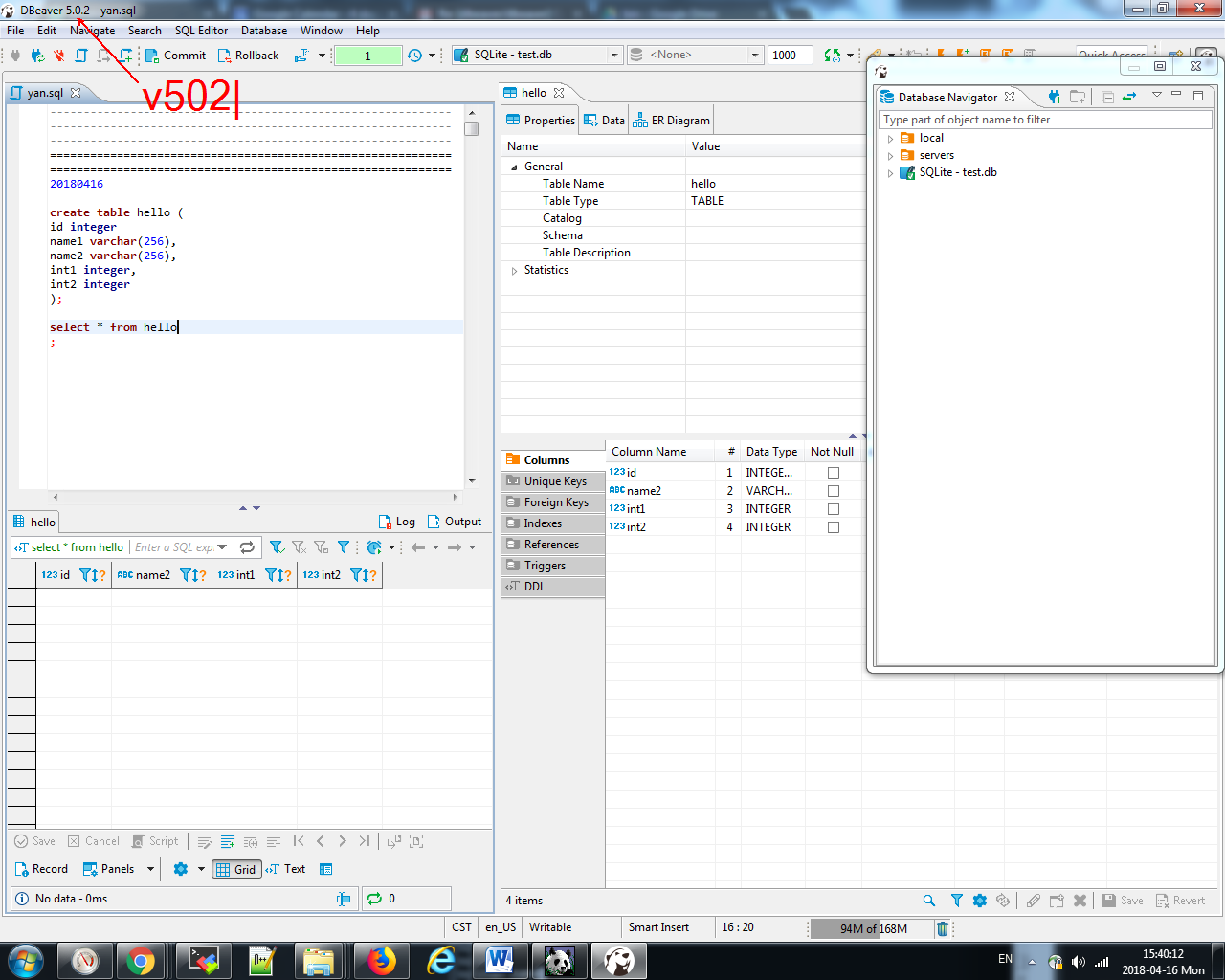Toggle Not Null checkbox for id column
The width and height of the screenshot is (1225, 980).
[834, 473]
